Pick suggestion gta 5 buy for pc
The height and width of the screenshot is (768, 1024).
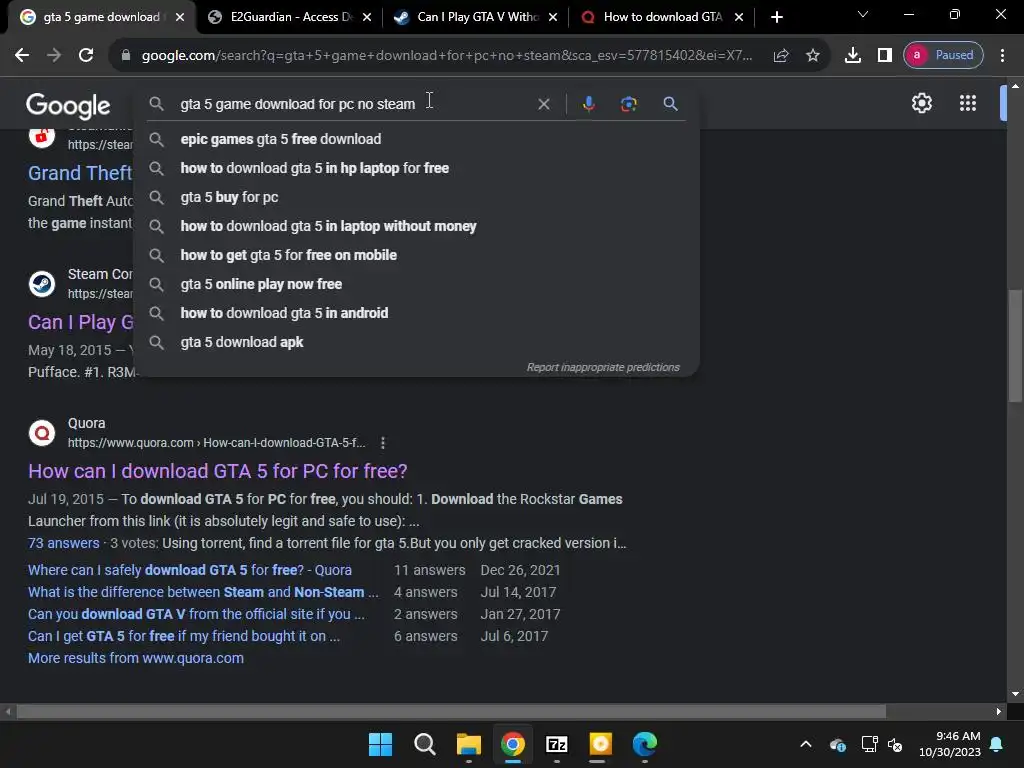pos(416,197)
